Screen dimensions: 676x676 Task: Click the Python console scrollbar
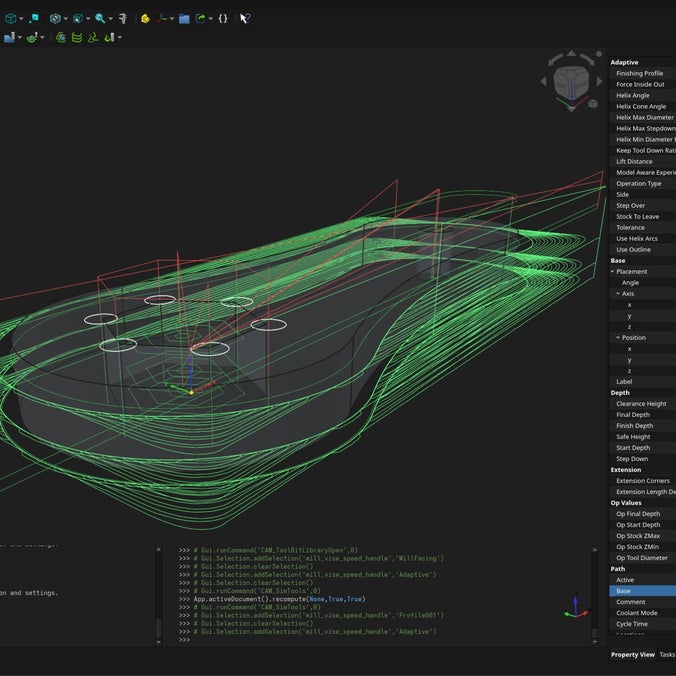(x=595, y=595)
